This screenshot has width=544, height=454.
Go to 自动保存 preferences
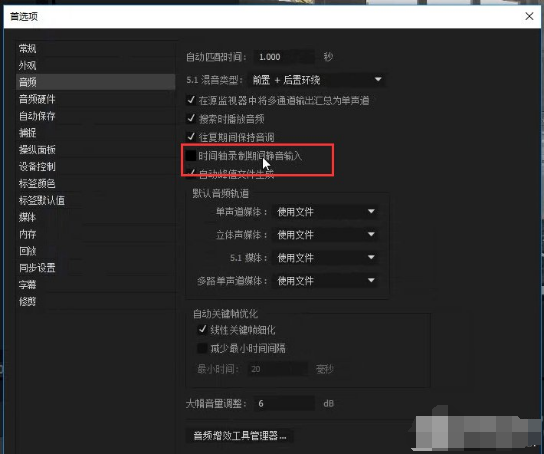[x=37, y=116]
